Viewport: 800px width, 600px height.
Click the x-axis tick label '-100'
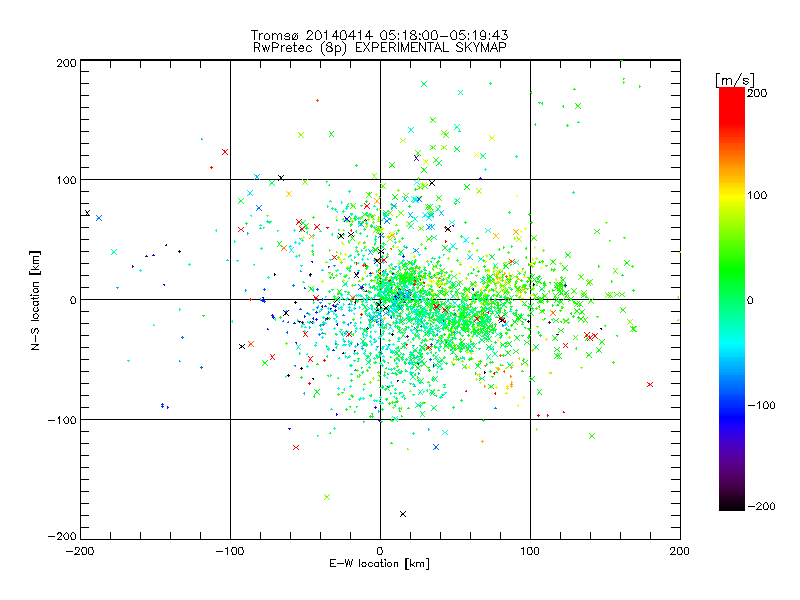pos(230,551)
